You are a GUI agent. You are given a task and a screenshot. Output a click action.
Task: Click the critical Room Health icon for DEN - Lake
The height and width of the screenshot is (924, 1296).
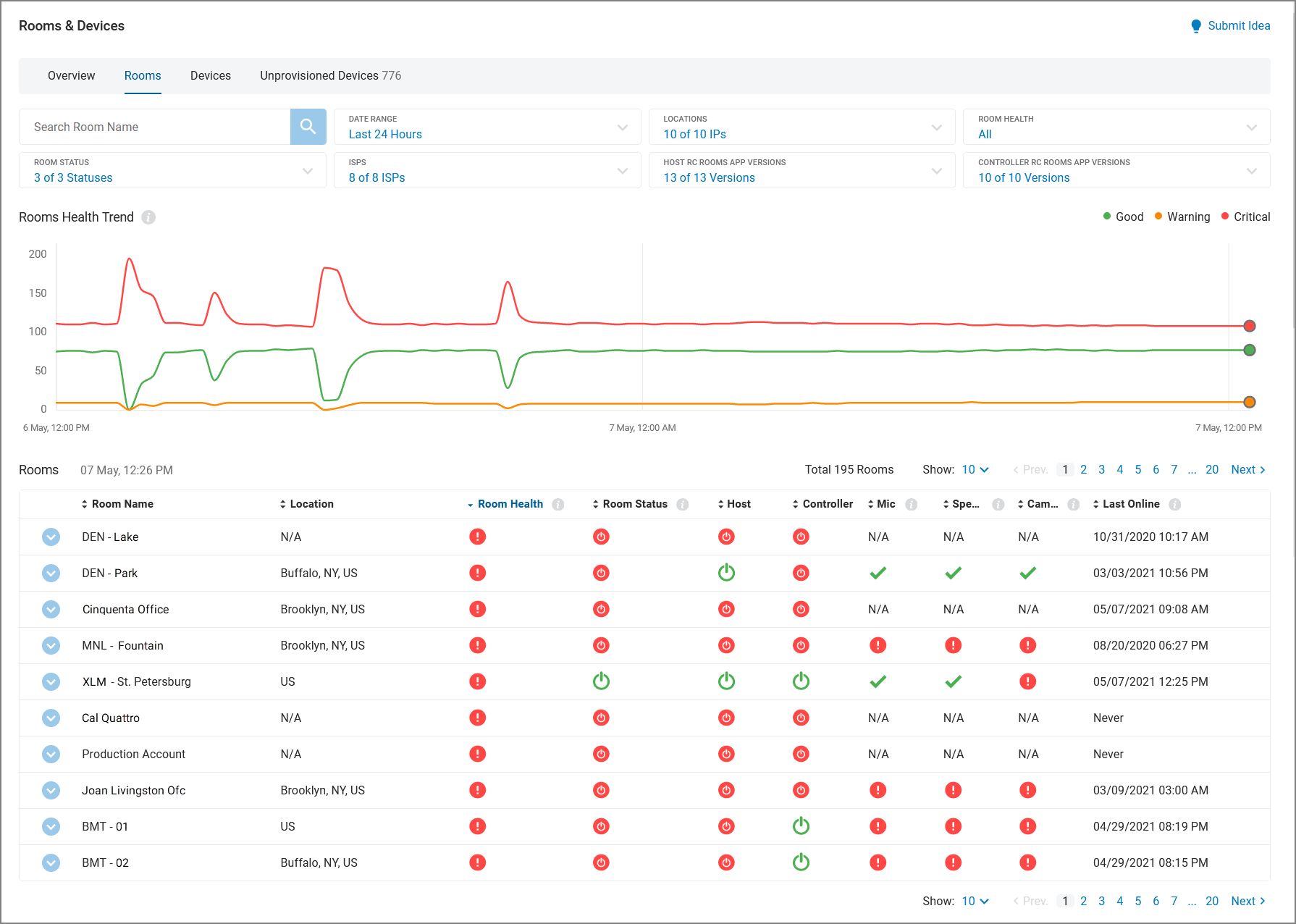[477, 537]
